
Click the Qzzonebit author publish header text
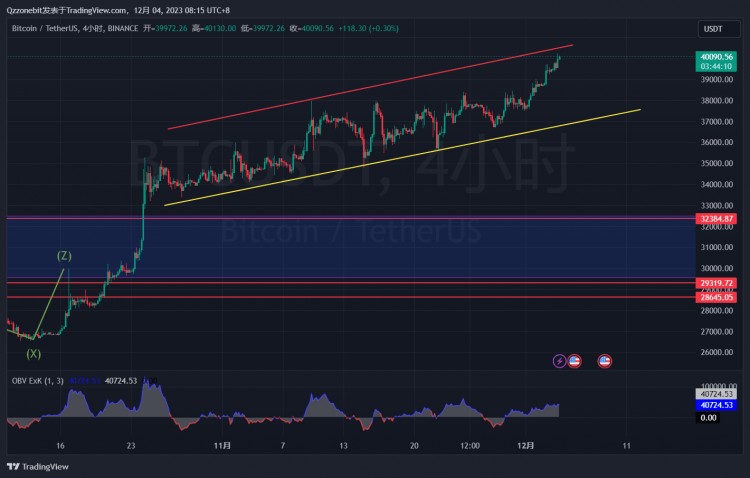pos(118,10)
